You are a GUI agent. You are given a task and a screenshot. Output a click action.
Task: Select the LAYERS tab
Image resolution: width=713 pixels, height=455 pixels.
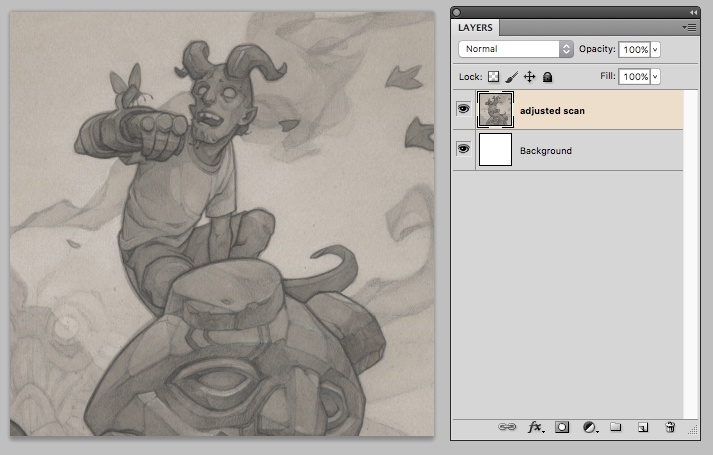coord(475,28)
